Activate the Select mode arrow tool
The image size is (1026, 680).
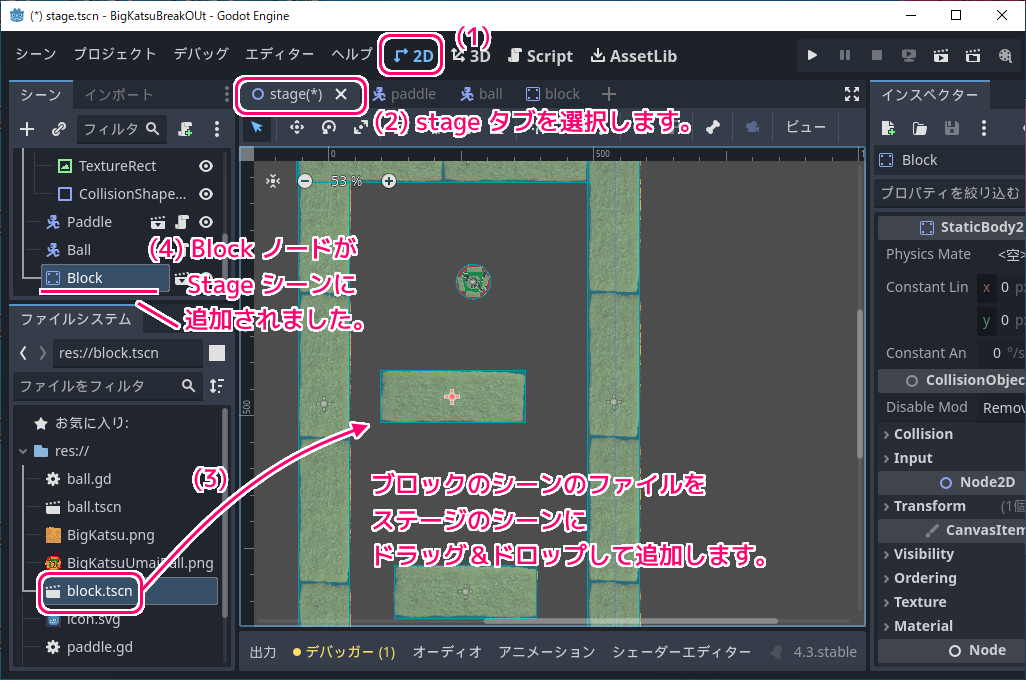tap(257, 127)
